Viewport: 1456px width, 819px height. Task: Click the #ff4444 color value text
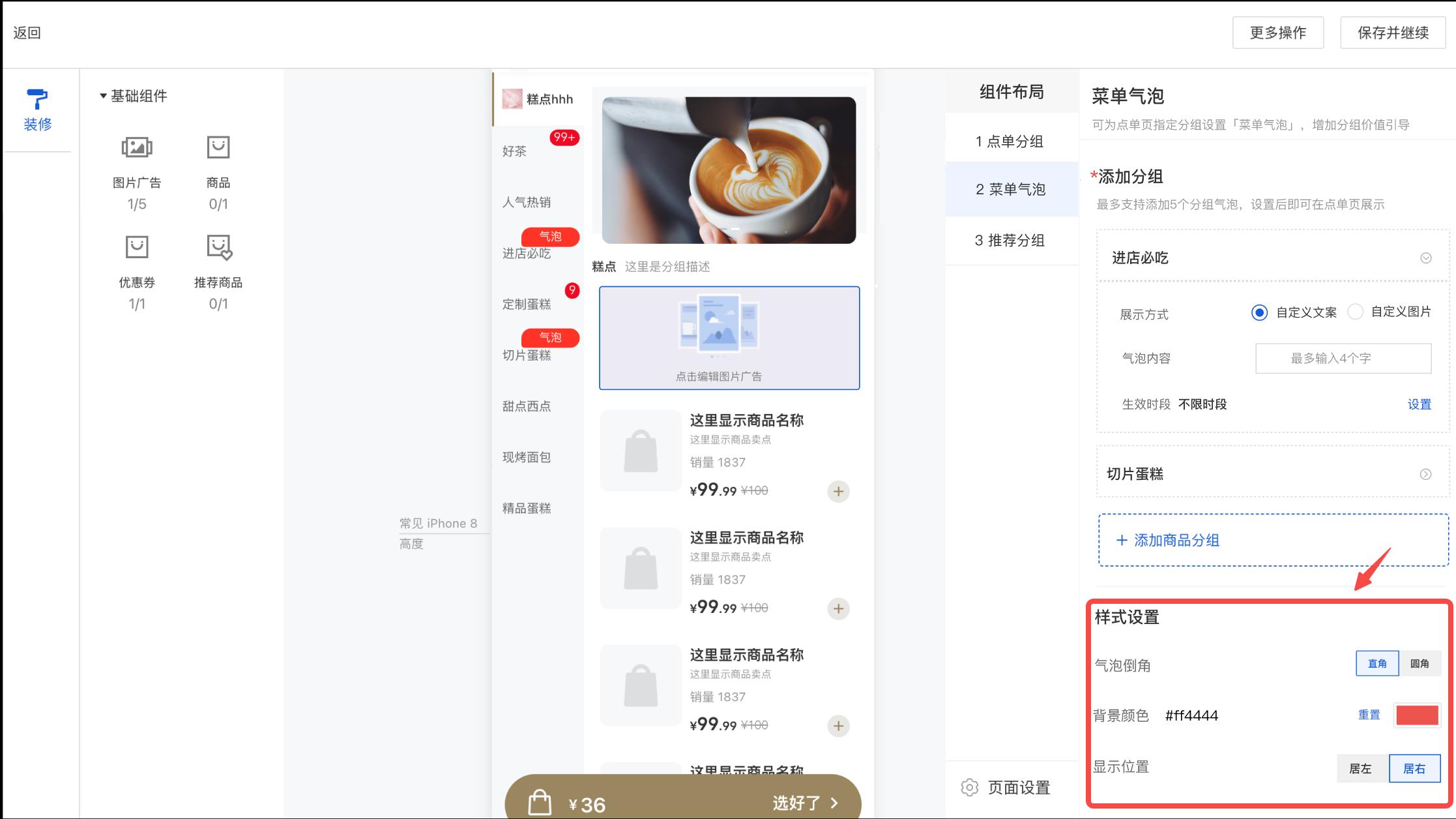tap(1191, 715)
